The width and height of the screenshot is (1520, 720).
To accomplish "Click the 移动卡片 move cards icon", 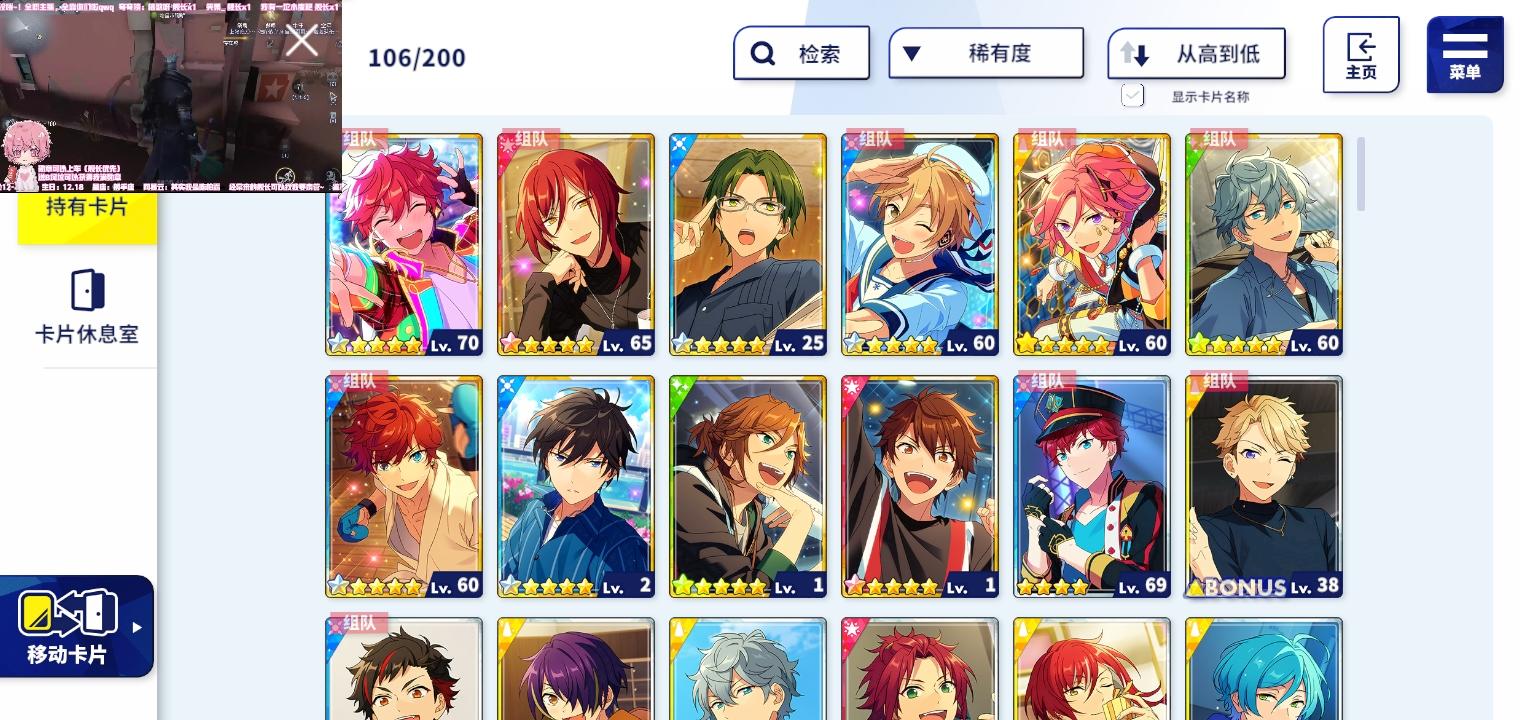I will pos(67,614).
